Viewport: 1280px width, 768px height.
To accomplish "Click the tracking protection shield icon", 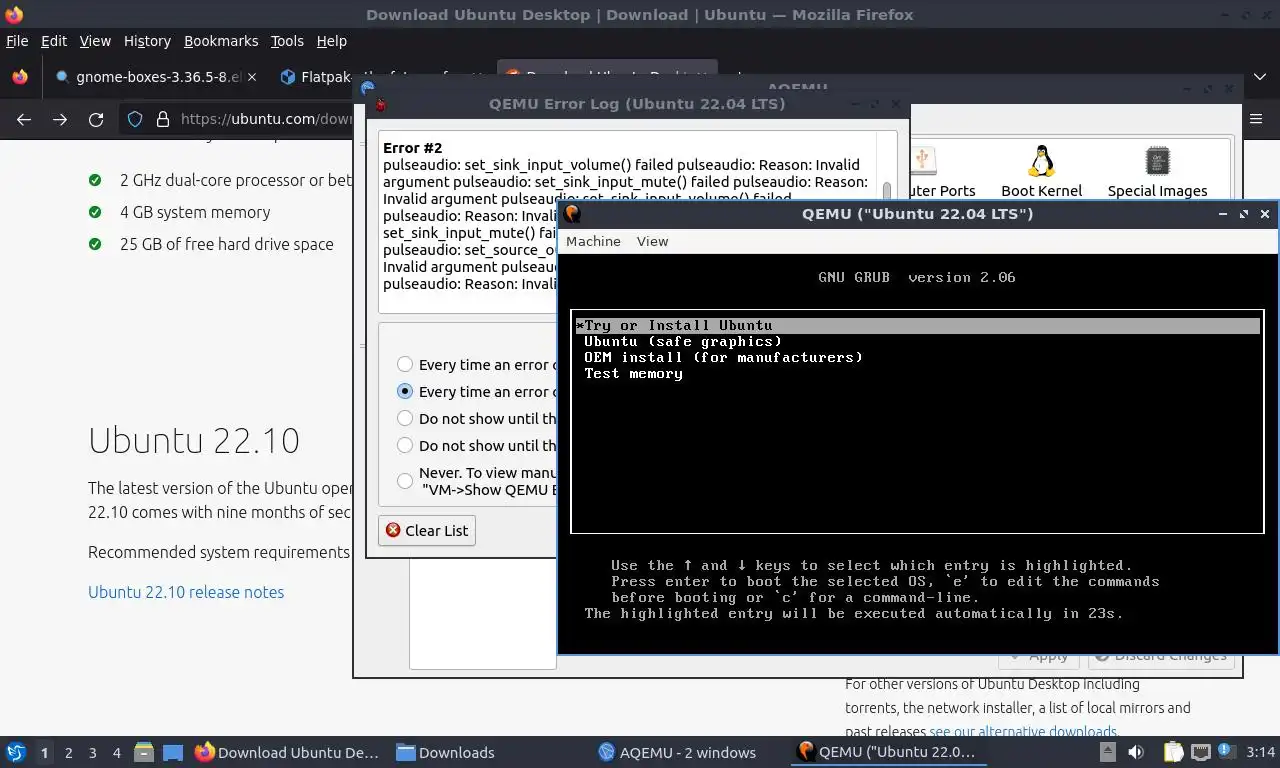I will pyautogui.click(x=135, y=119).
